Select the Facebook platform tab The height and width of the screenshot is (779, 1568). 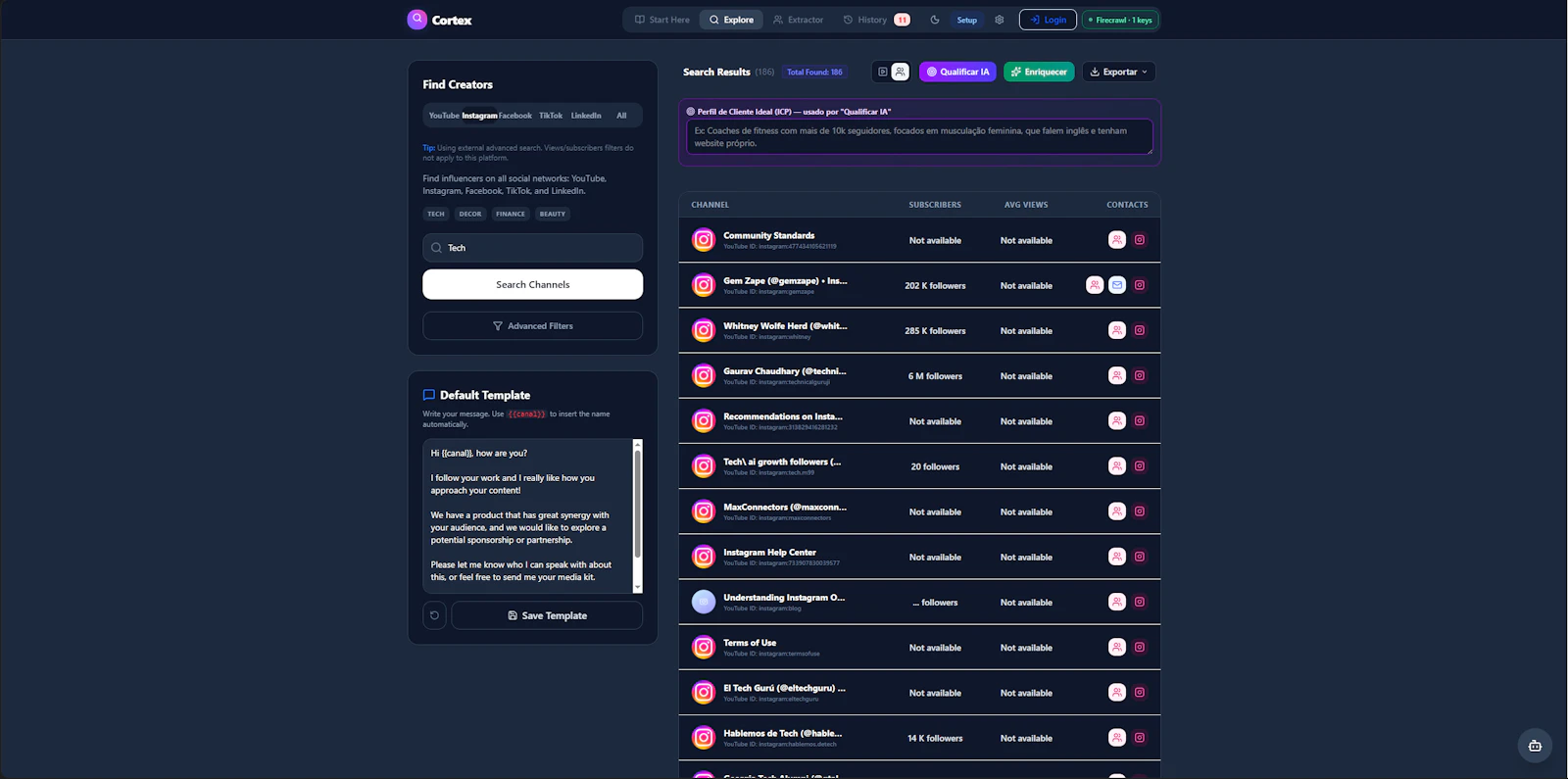click(x=515, y=116)
